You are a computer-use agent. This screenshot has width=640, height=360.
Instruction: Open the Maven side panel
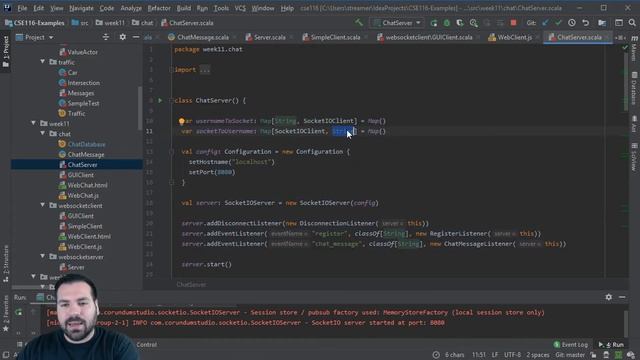point(634,48)
